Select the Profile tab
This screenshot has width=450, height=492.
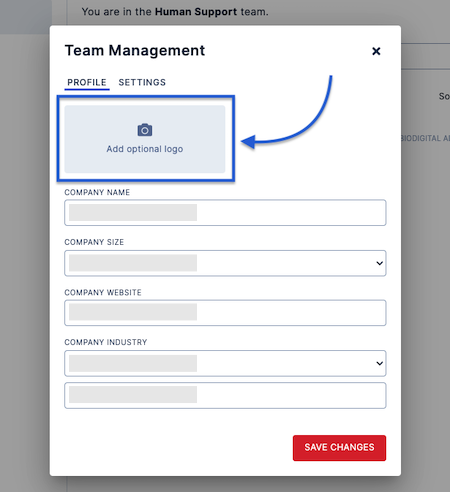click(x=87, y=82)
